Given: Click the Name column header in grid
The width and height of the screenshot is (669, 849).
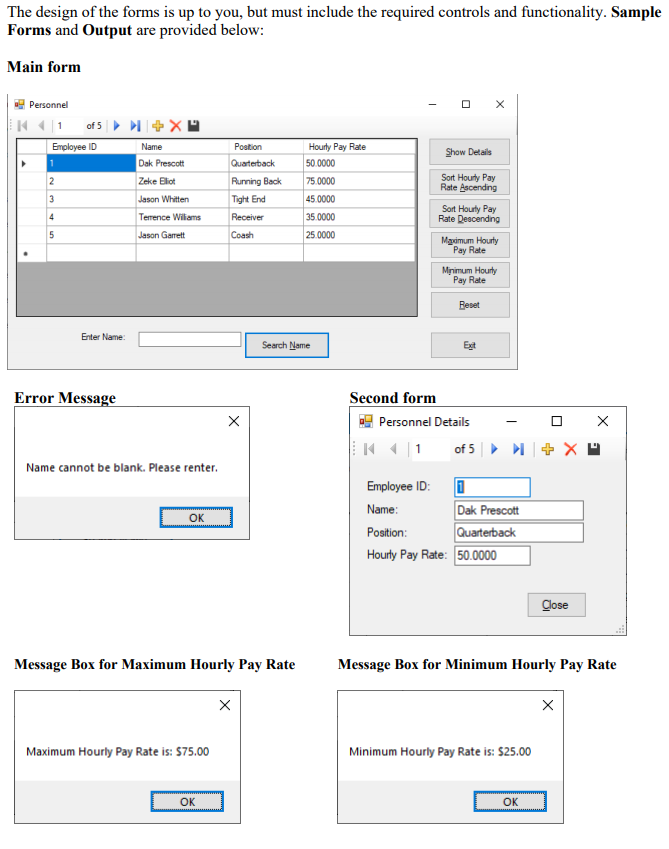Looking at the screenshot, I should [x=182, y=147].
